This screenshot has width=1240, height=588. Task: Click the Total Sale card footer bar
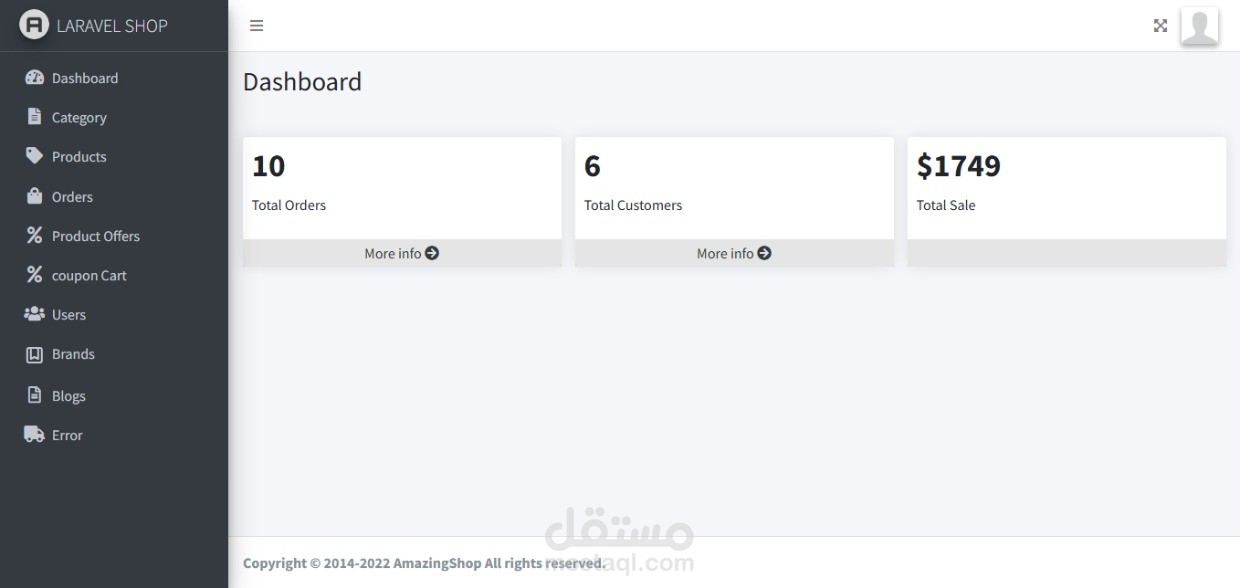pyautogui.click(x=1066, y=253)
